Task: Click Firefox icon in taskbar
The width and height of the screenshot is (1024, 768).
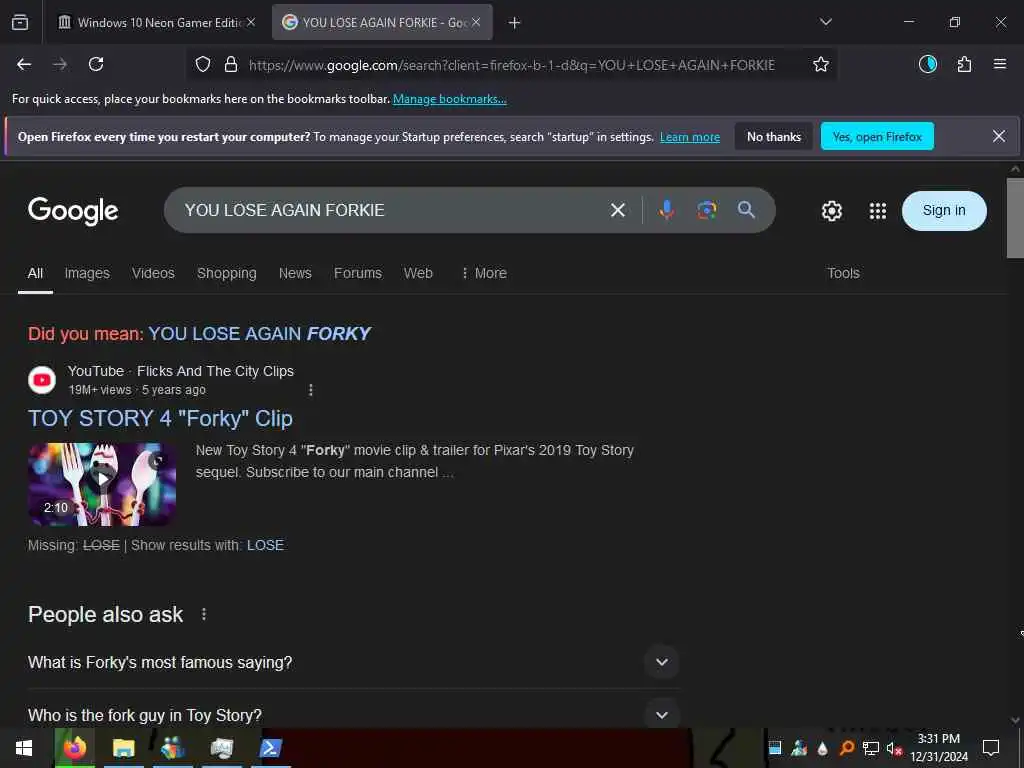Action: [x=74, y=748]
